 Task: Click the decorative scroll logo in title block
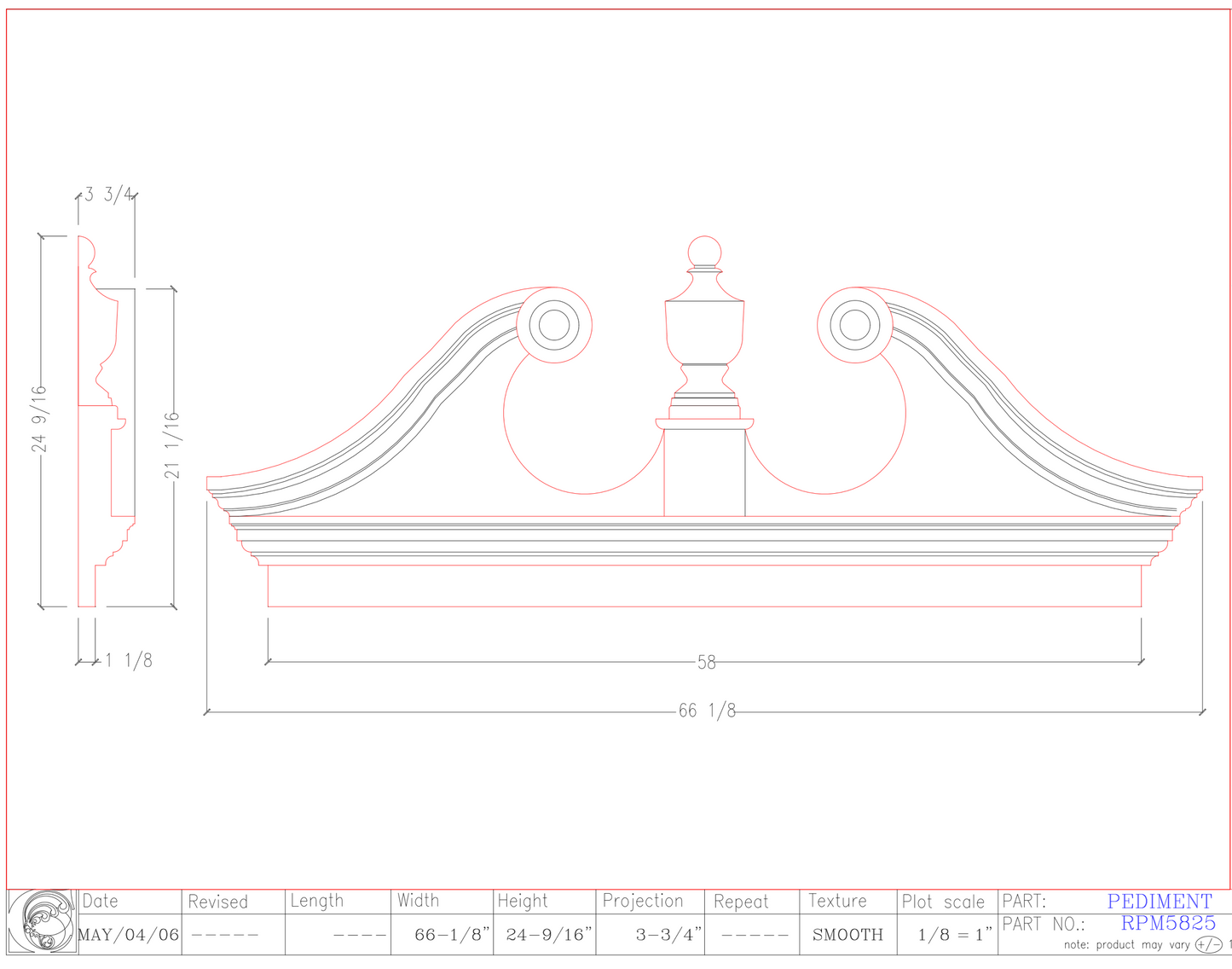pos(41,921)
